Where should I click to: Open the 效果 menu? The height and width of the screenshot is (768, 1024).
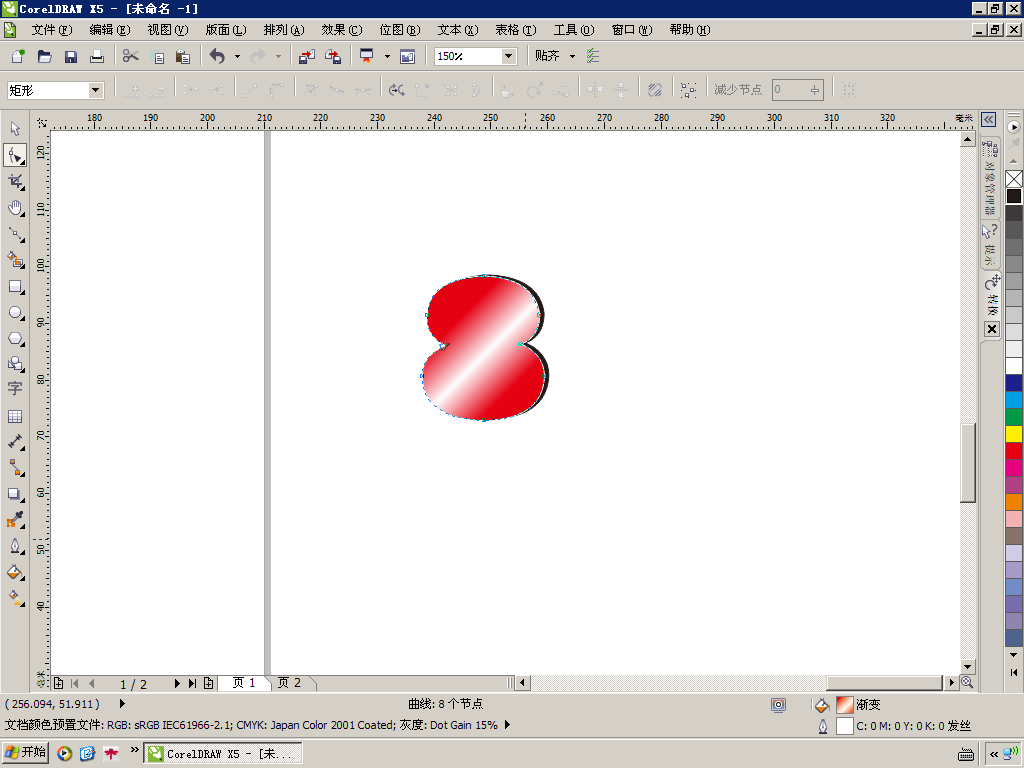tap(342, 30)
